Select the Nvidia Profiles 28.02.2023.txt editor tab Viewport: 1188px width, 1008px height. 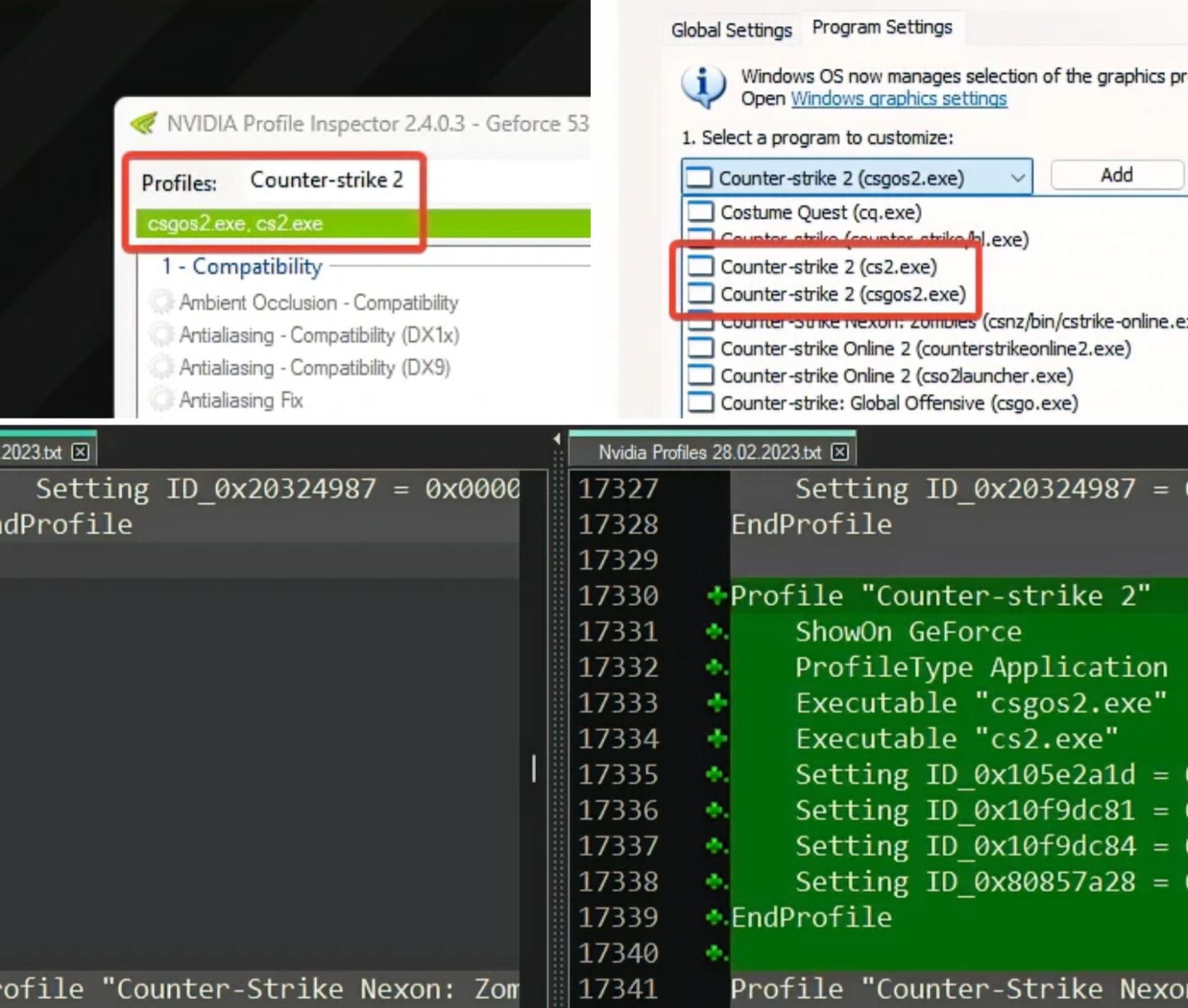pyautogui.click(x=710, y=452)
